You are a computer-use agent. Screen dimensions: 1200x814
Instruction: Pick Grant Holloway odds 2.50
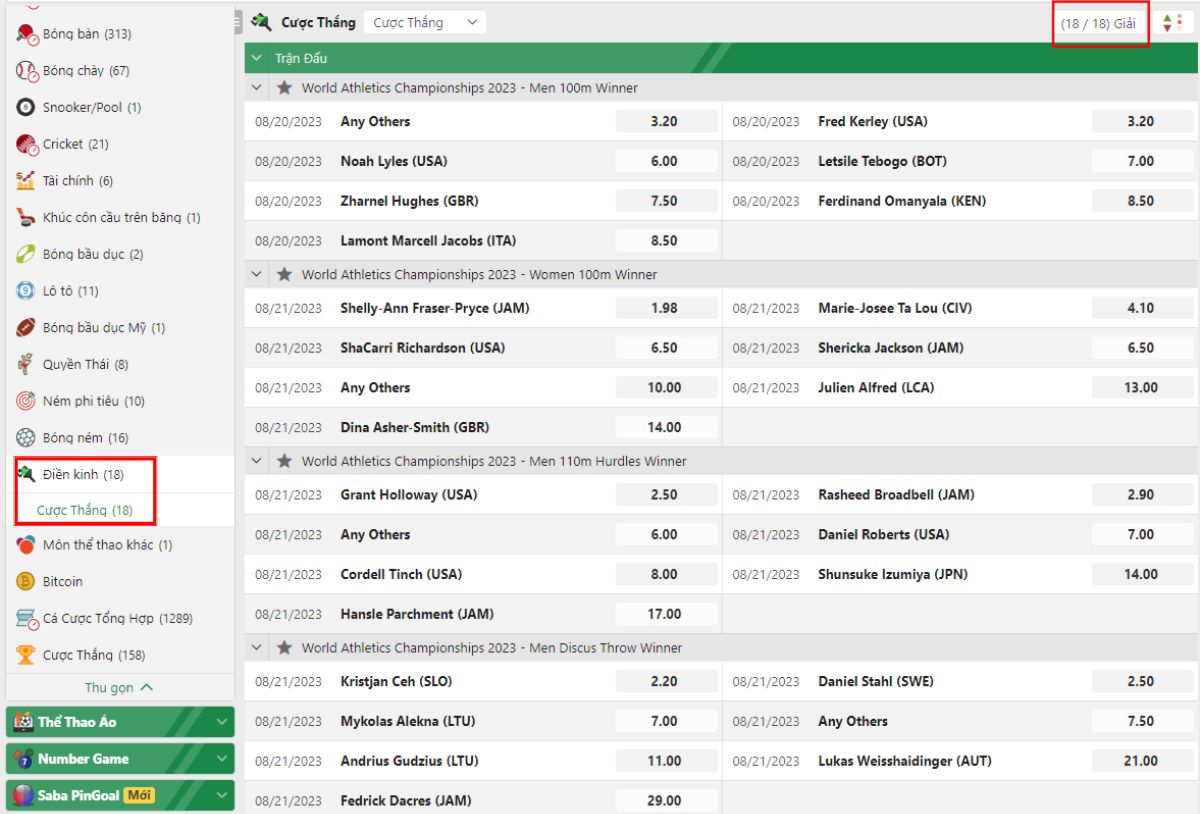(x=664, y=495)
